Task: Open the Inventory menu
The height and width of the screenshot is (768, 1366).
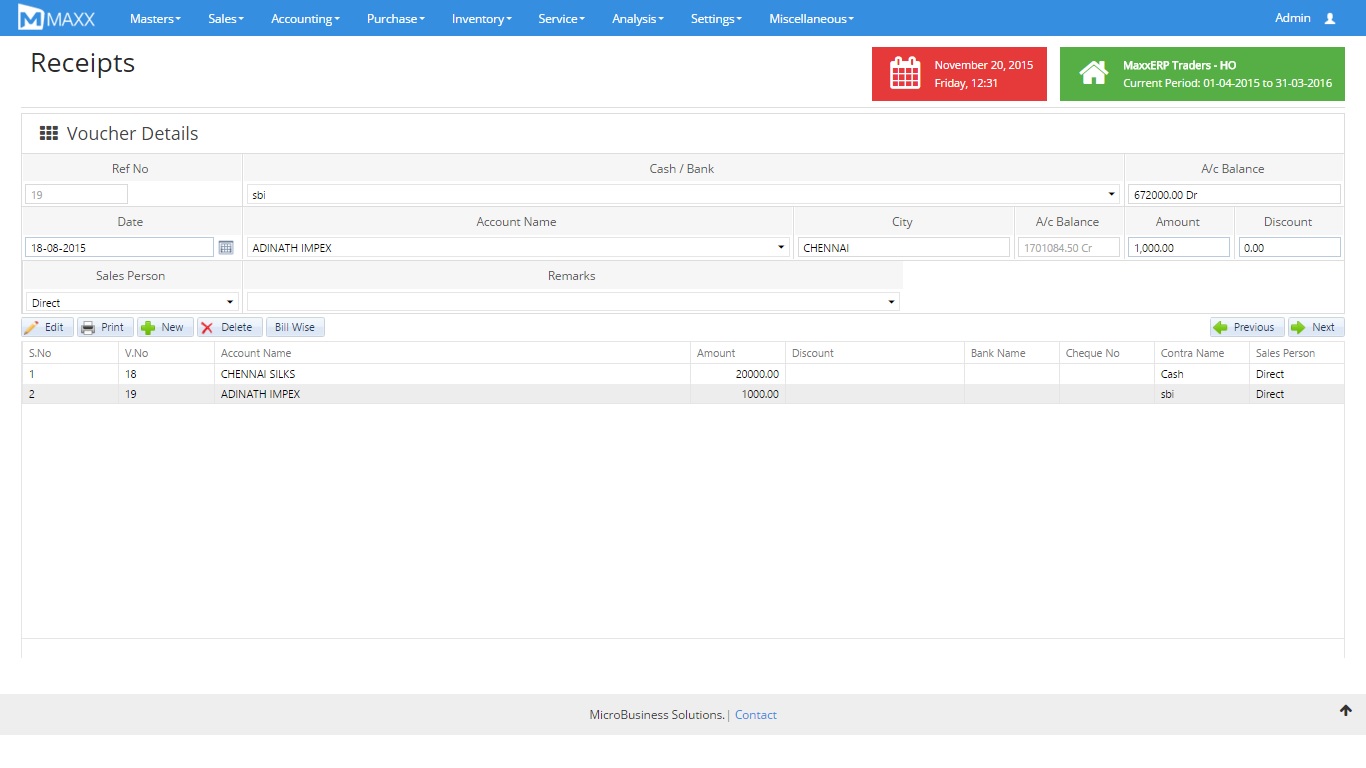Action: [481, 19]
